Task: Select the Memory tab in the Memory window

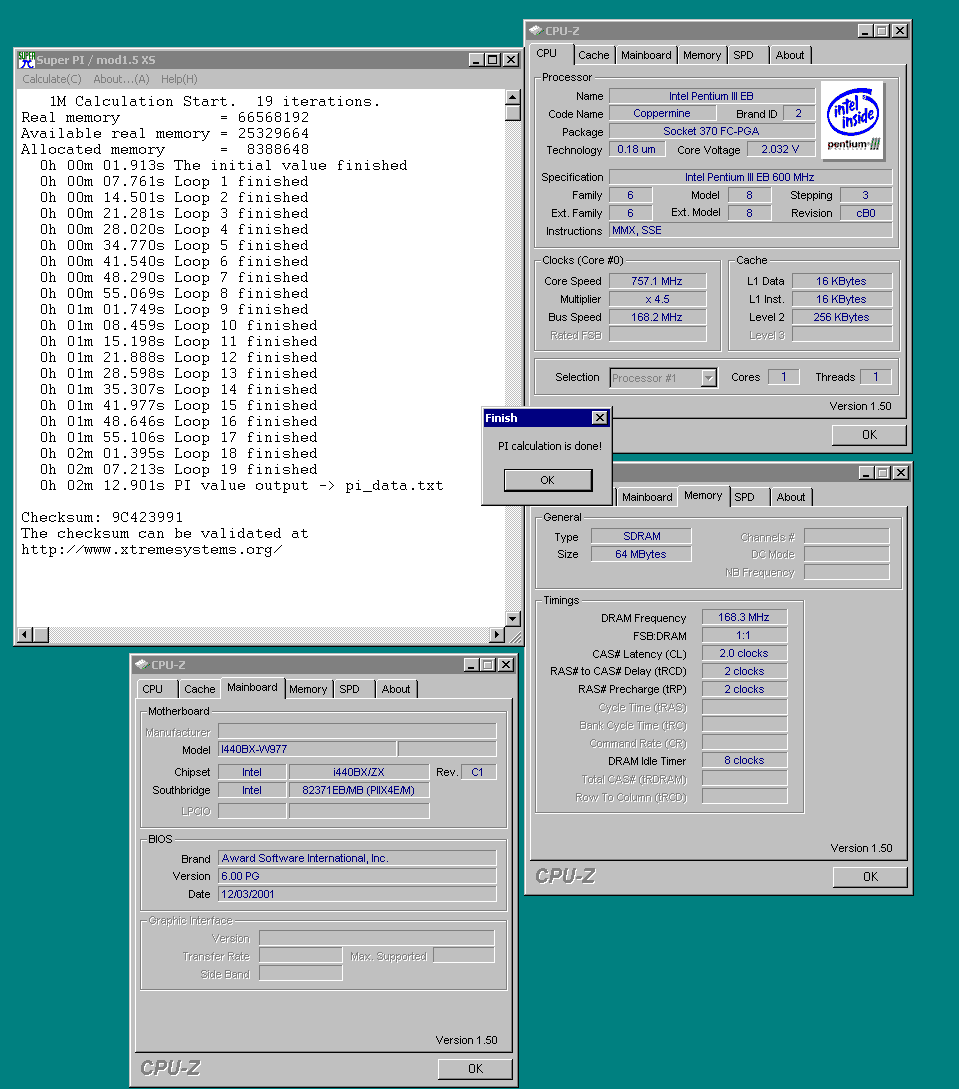Action: 703,495
